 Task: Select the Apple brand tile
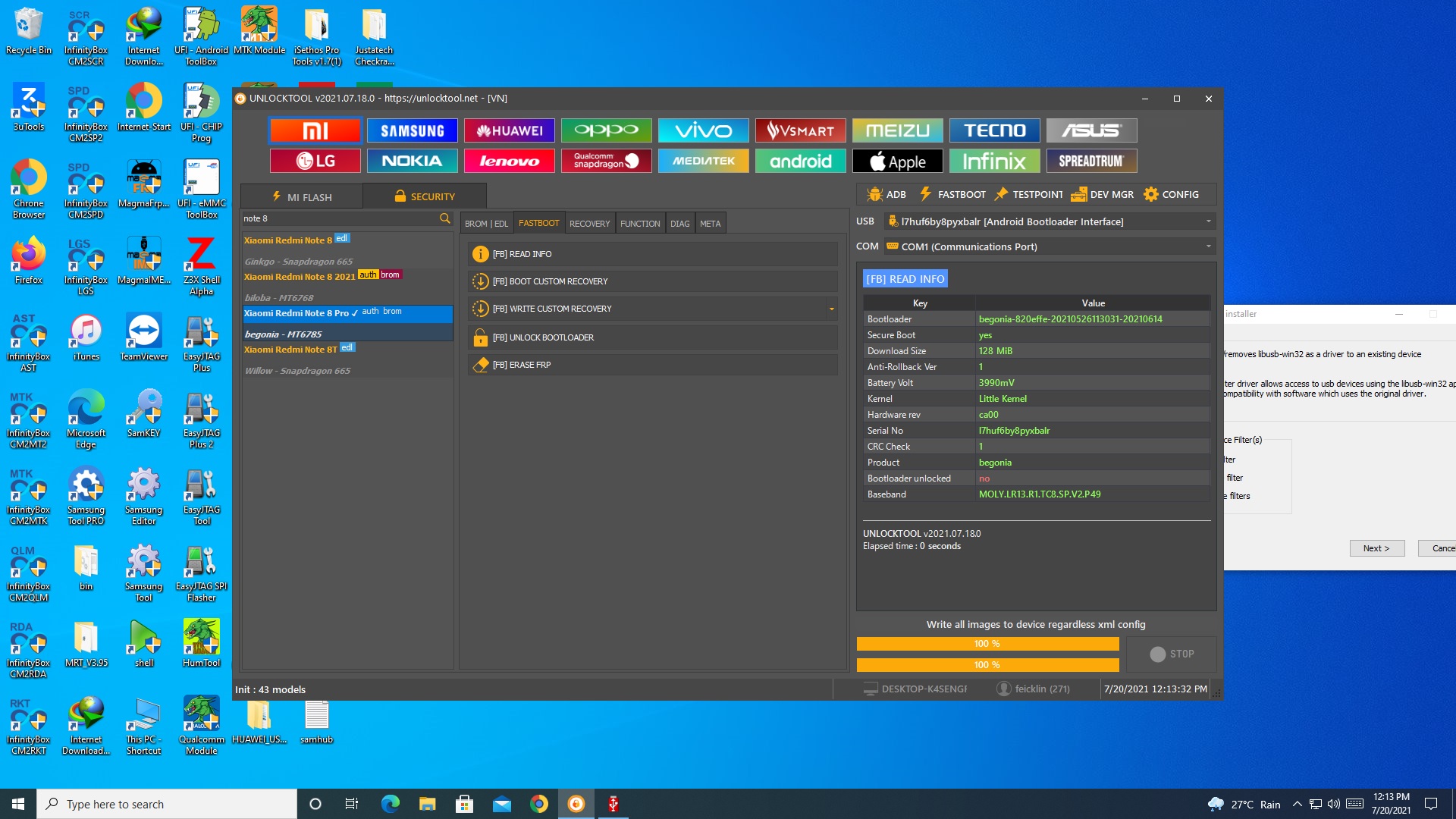coord(897,161)
